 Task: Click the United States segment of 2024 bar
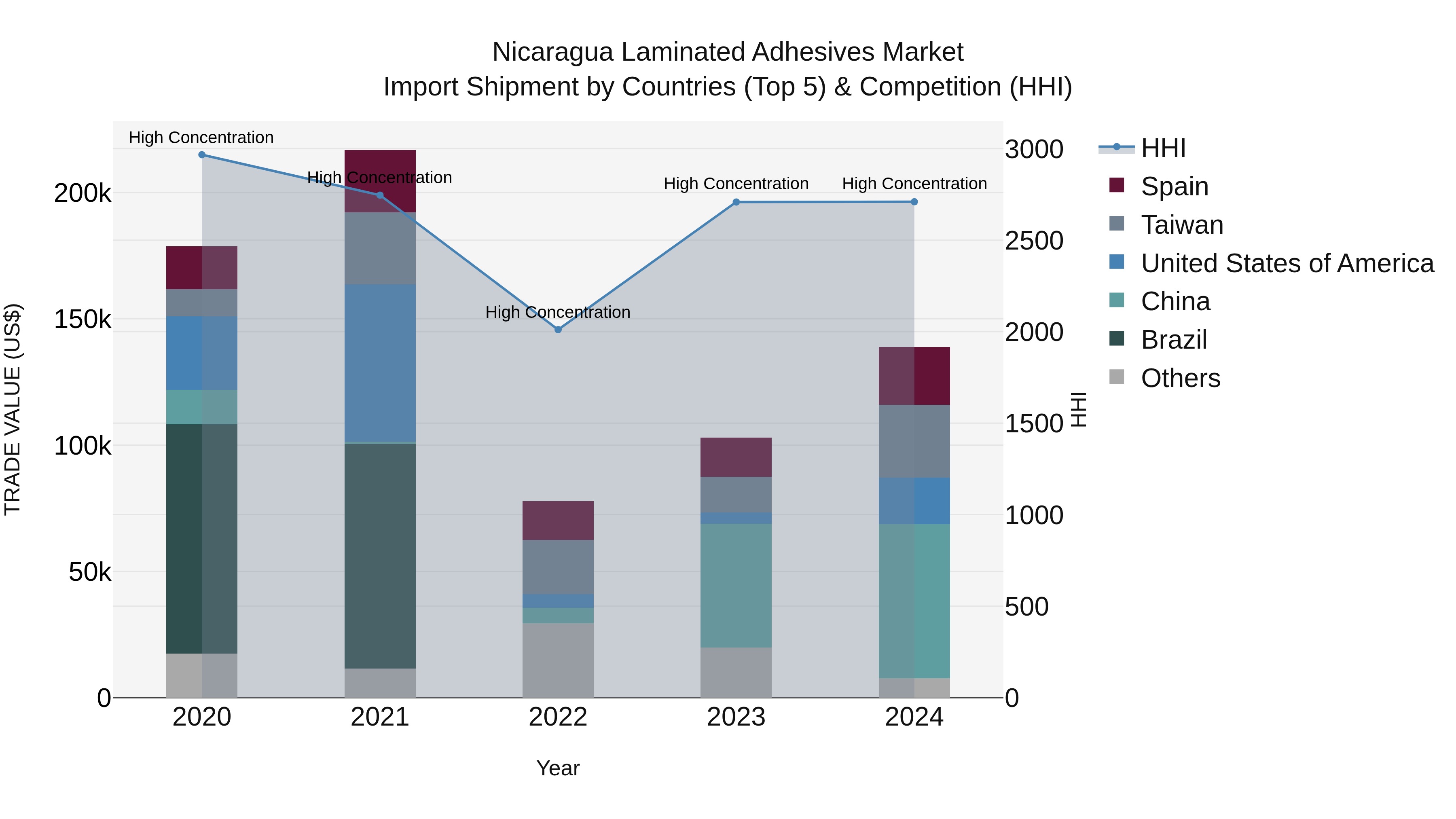tap(914, 501)
